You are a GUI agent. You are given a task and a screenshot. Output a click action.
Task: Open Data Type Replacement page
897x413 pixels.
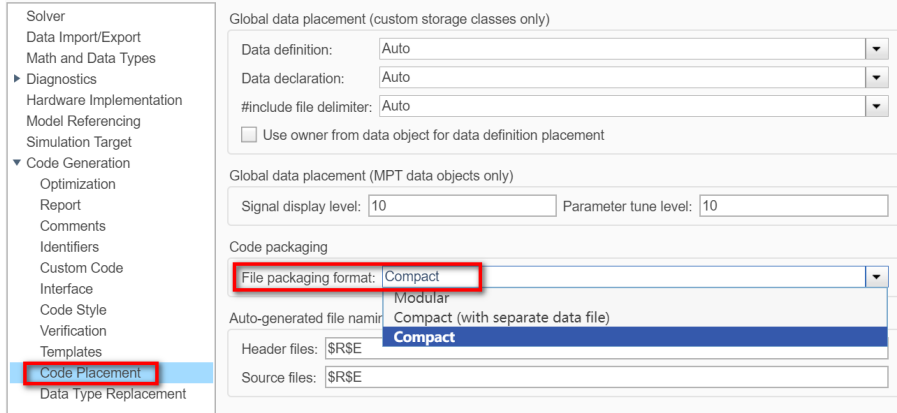click(113, 394)
